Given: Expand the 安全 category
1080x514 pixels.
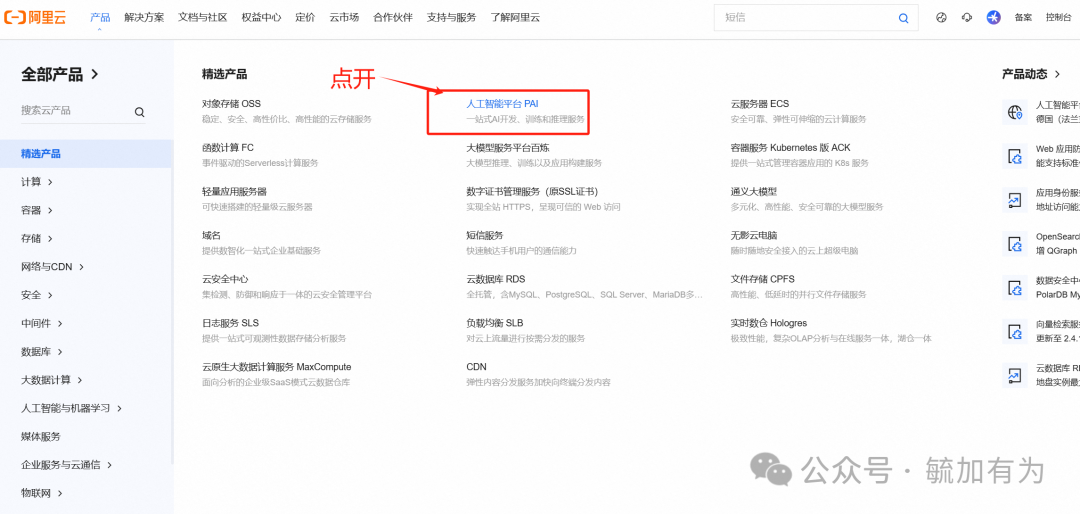Looking at the screenshot, I should point(37,295).
